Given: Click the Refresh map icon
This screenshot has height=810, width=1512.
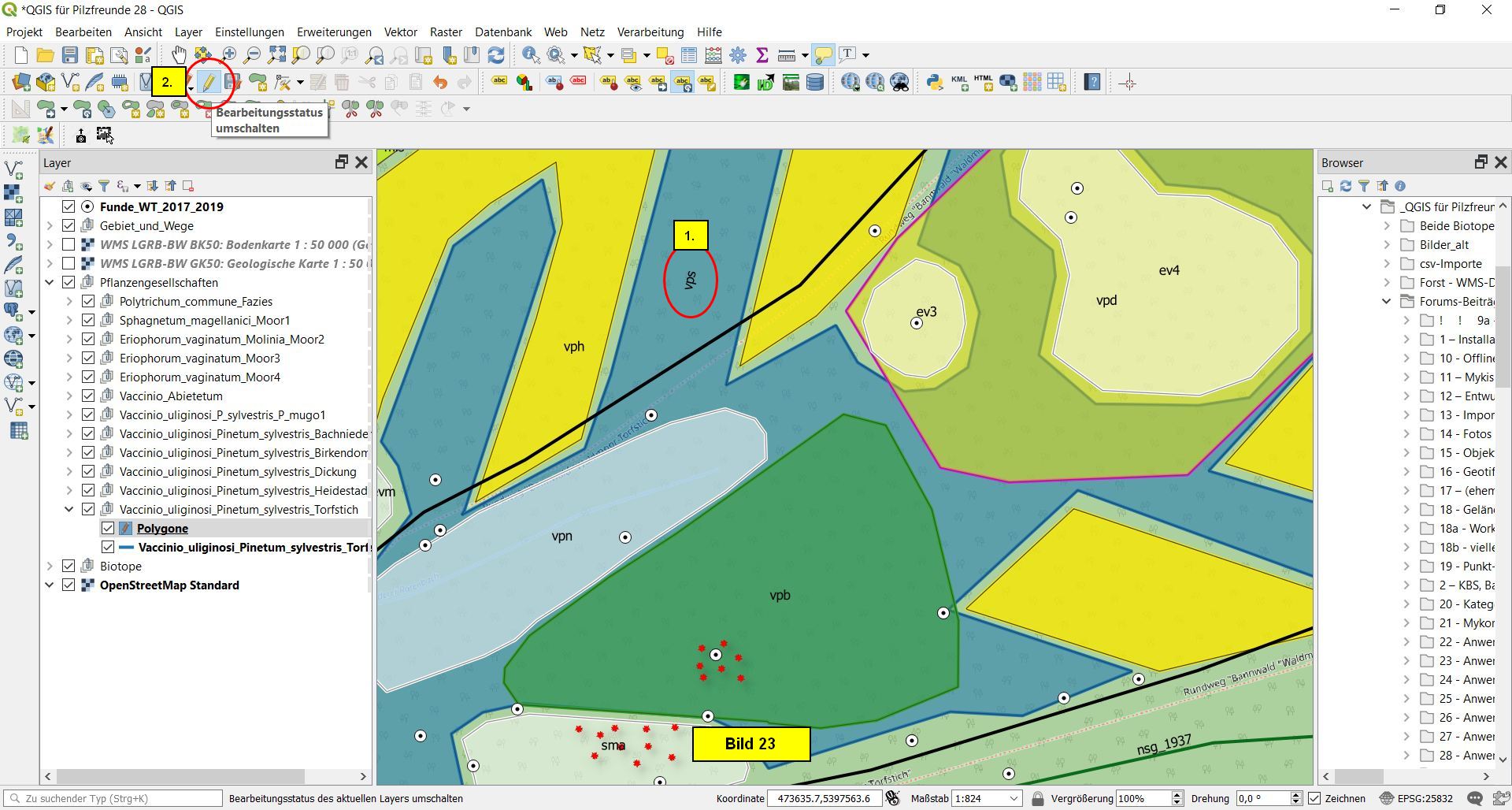Looking at the screenshot, I should click(x=496, y=54).
